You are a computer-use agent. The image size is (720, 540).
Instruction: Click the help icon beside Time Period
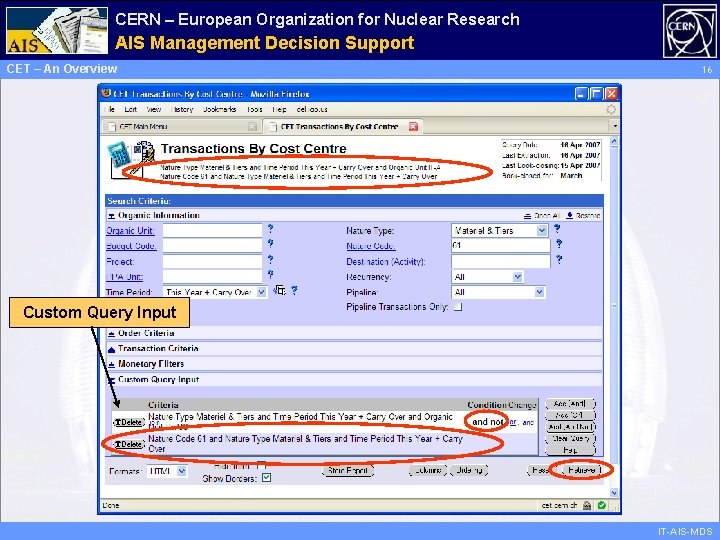(294, 290)
